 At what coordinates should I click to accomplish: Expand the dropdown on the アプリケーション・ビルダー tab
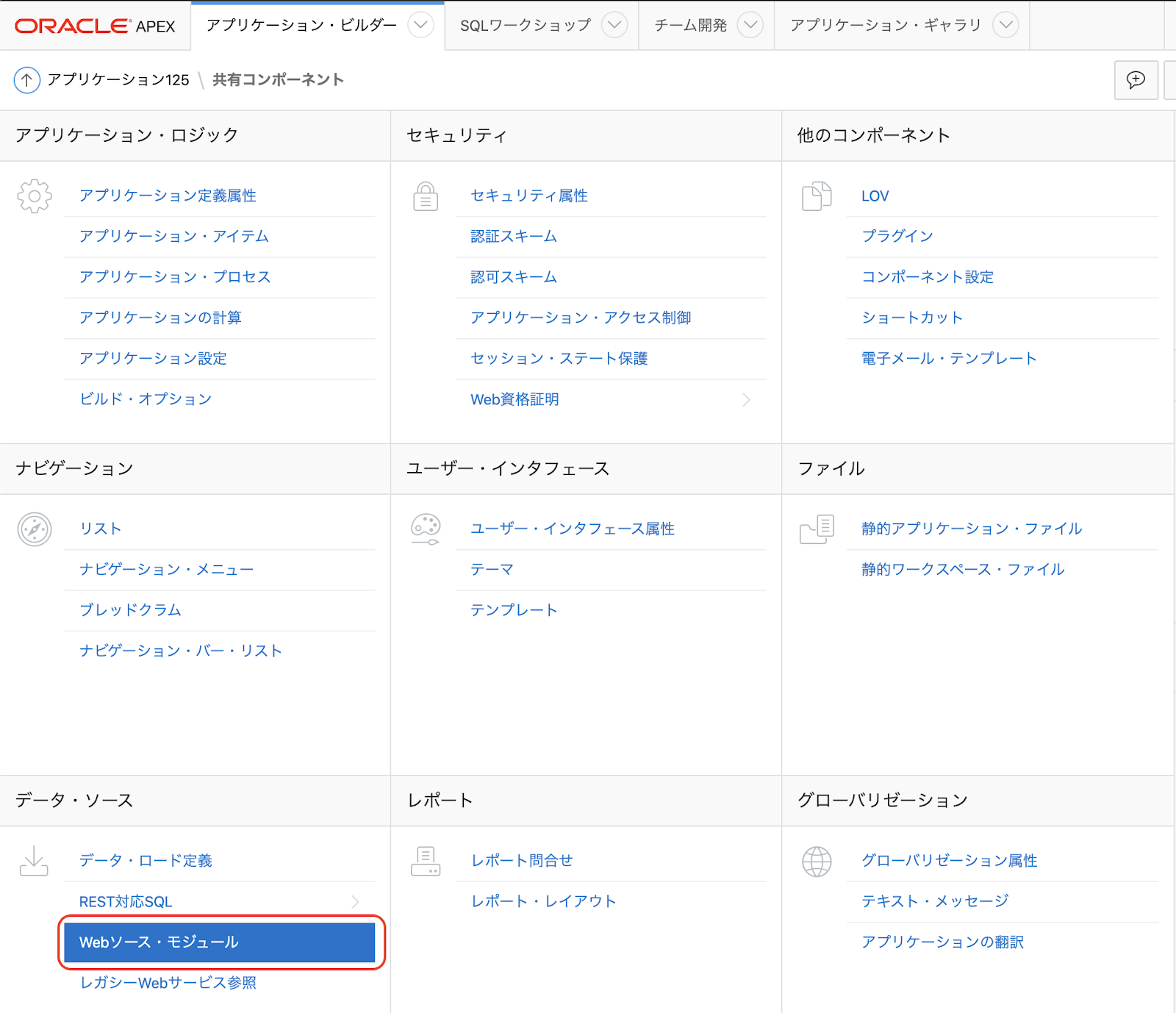(420, 25)
